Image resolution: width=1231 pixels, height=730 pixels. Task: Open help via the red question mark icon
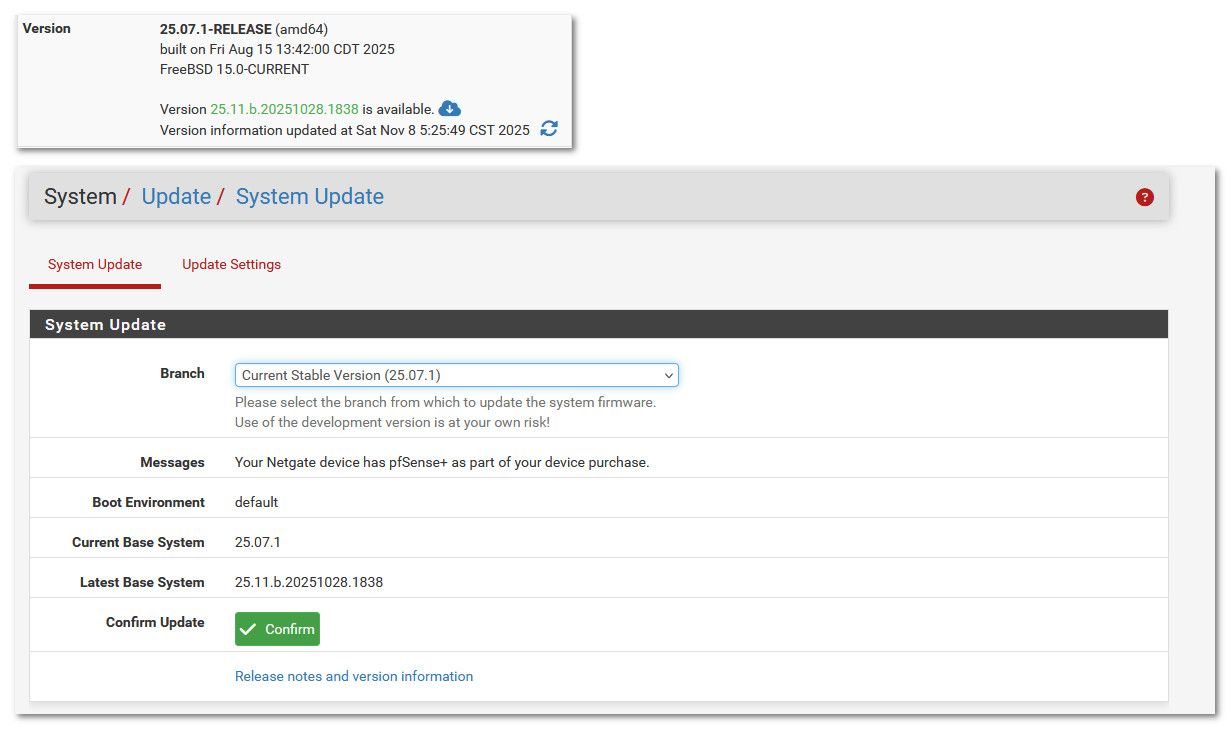(1145, 197)
